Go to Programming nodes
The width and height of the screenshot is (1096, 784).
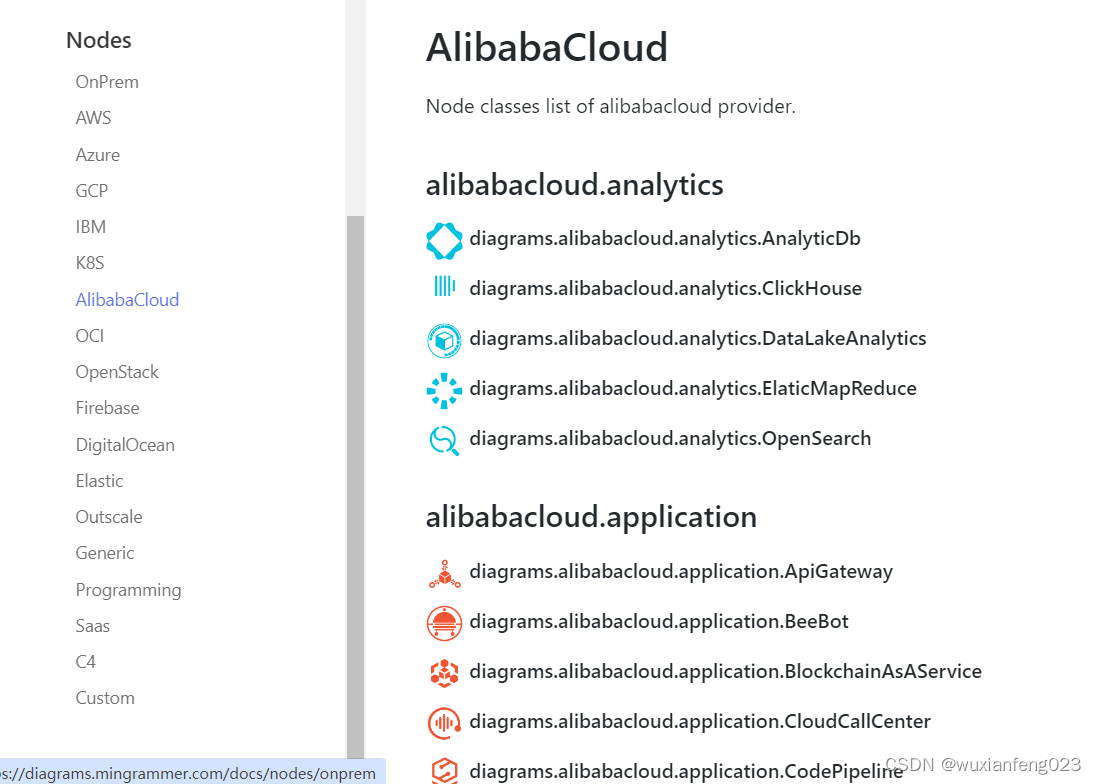(x=128, y=590)
